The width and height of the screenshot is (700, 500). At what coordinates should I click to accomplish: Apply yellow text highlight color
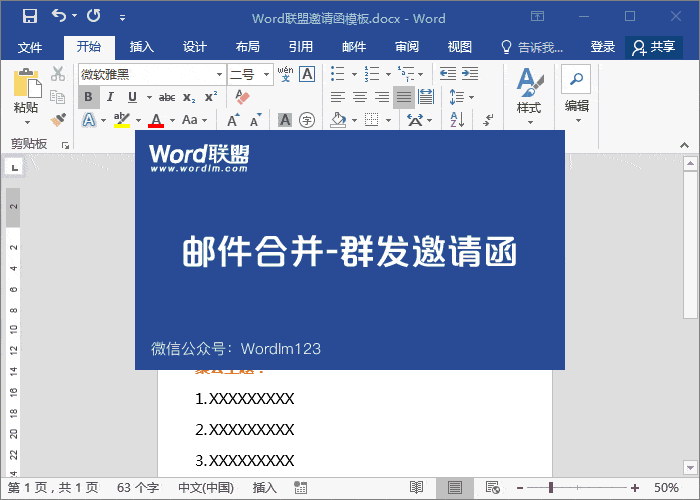tap(121, 120)
